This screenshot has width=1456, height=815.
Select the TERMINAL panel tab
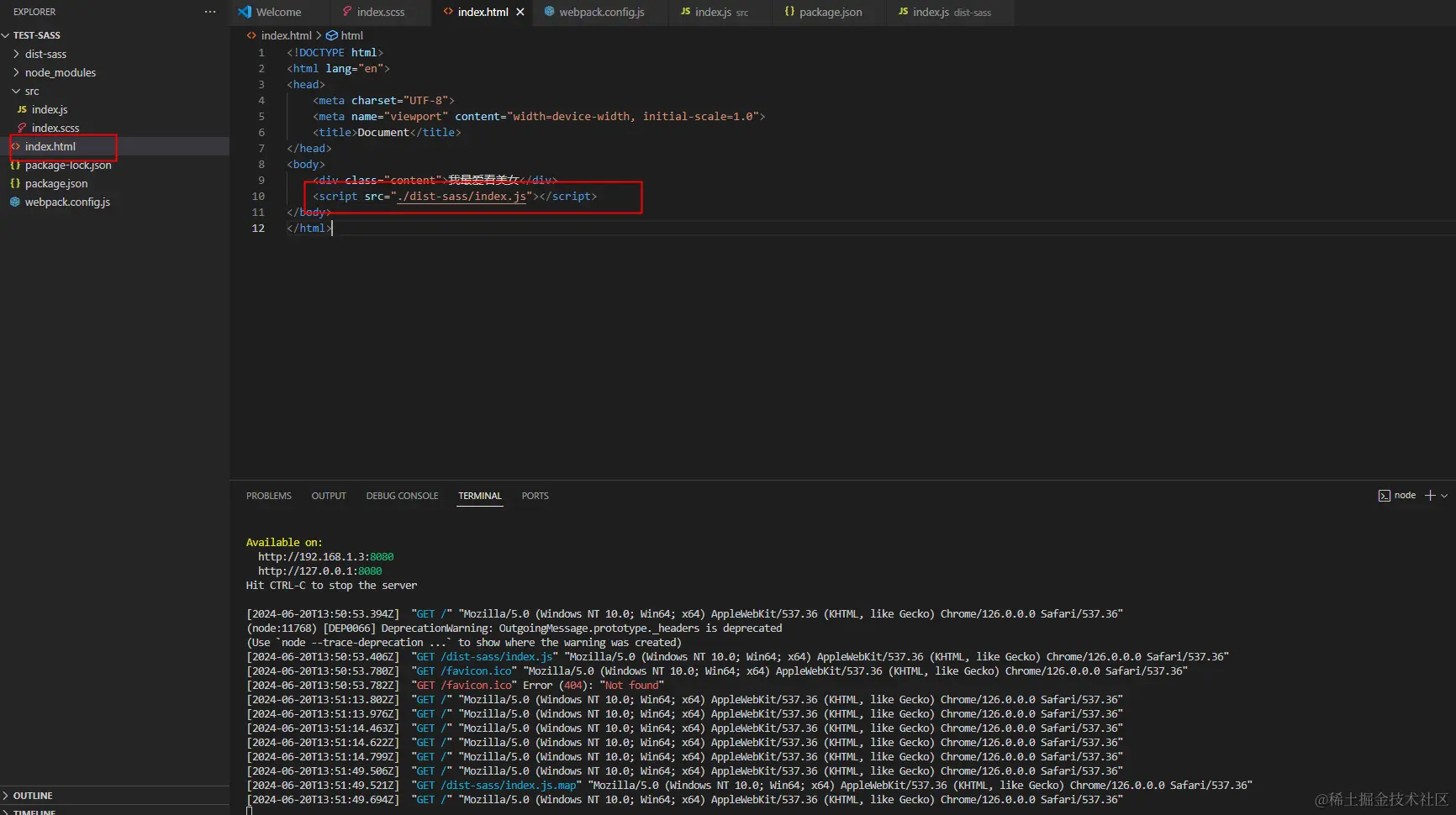tap(480, 496)
